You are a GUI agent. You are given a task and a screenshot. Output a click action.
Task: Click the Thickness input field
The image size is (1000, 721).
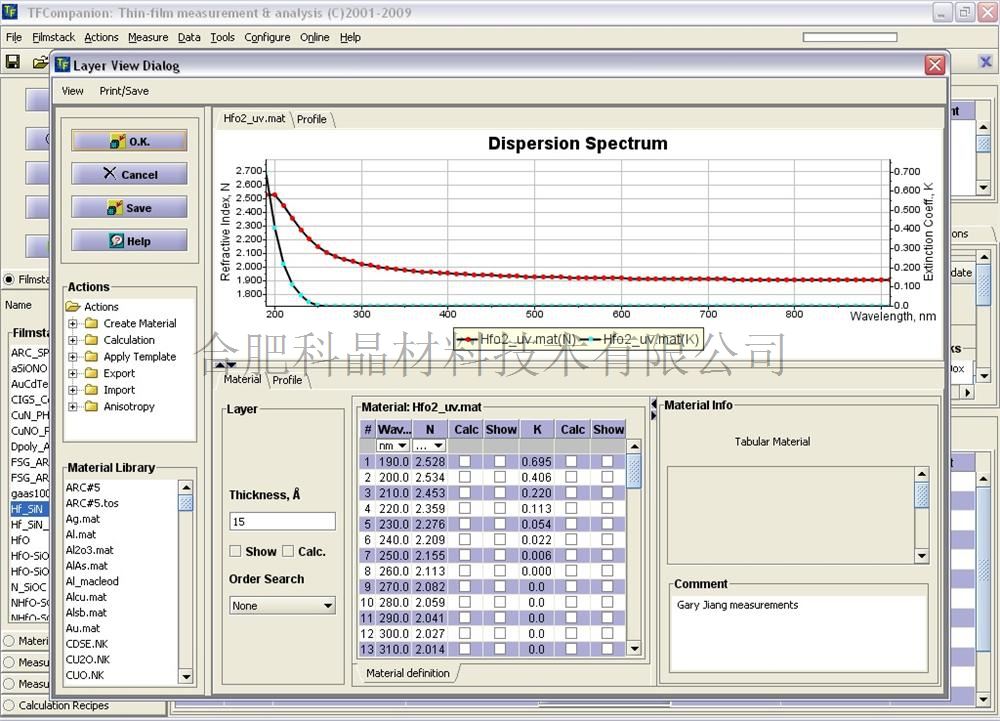pyautogui.click(x=282, y=521)
